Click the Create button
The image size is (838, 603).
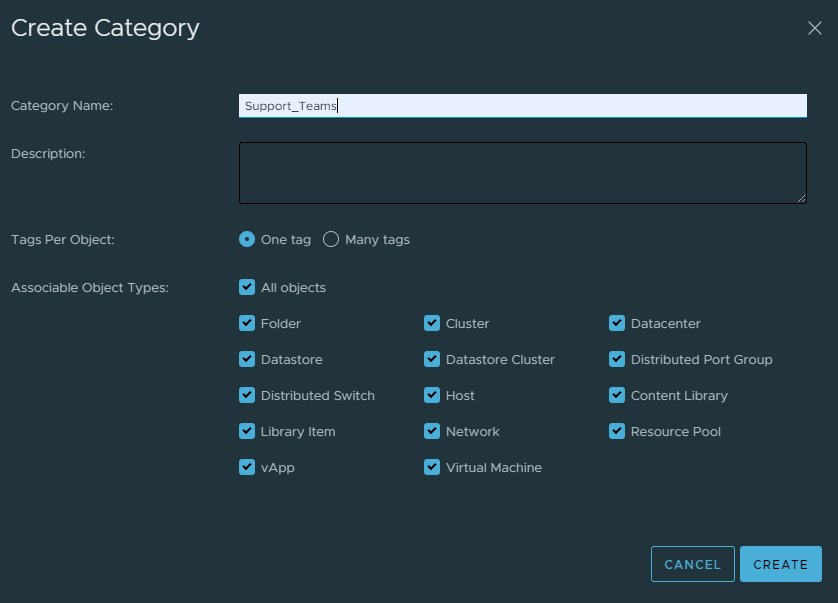click(780, 564)
